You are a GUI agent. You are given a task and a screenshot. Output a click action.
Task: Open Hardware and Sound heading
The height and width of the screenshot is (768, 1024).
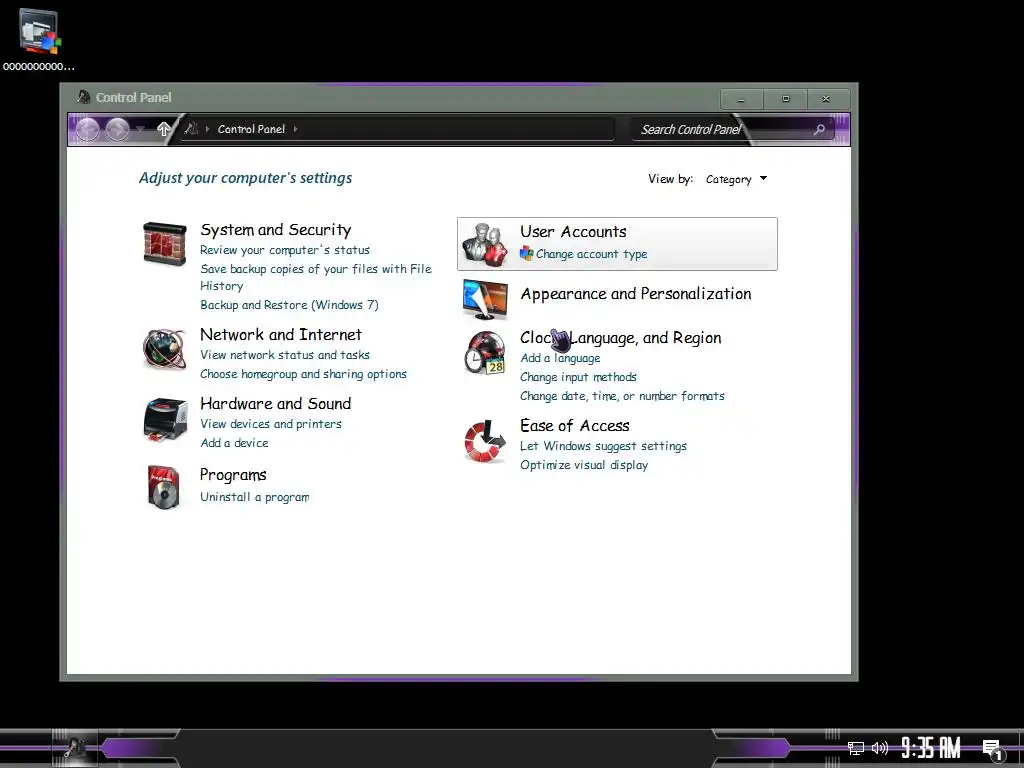(276, 404)
